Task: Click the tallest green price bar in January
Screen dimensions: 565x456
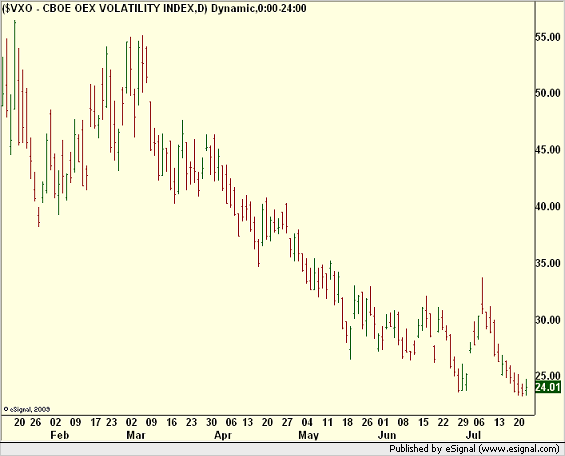Action: click(x=15, y=65)
